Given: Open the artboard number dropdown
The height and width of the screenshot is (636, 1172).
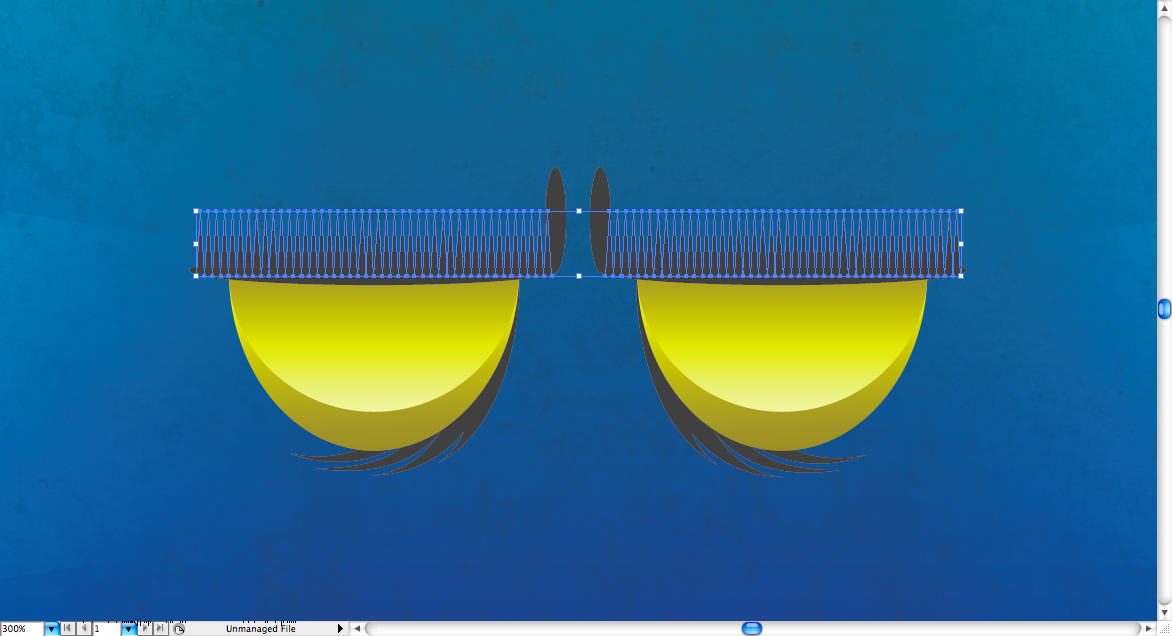Looking at the screenshot, I should click(128, 629).
